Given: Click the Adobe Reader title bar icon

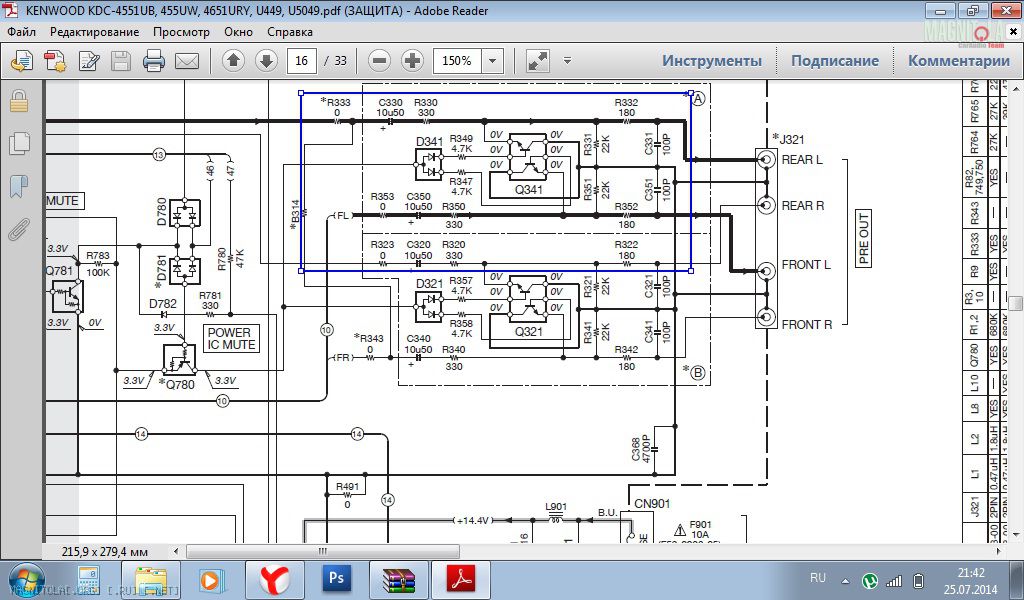Looking at the screenshot, I should (x=12, y=11).
